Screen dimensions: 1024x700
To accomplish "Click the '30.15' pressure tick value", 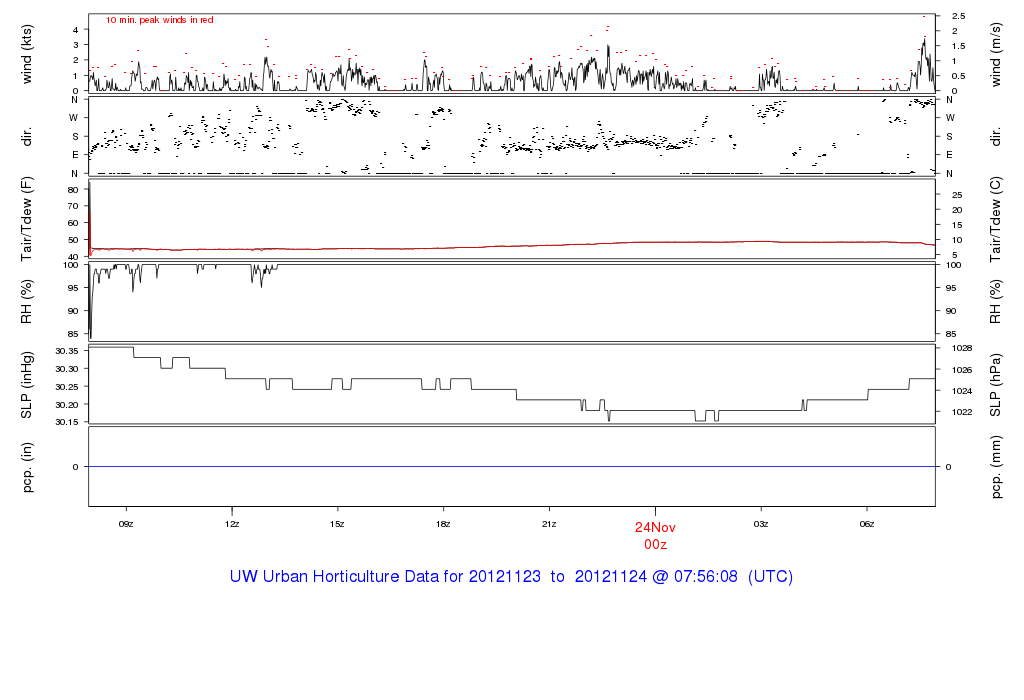I will click(x=67, y=422).
